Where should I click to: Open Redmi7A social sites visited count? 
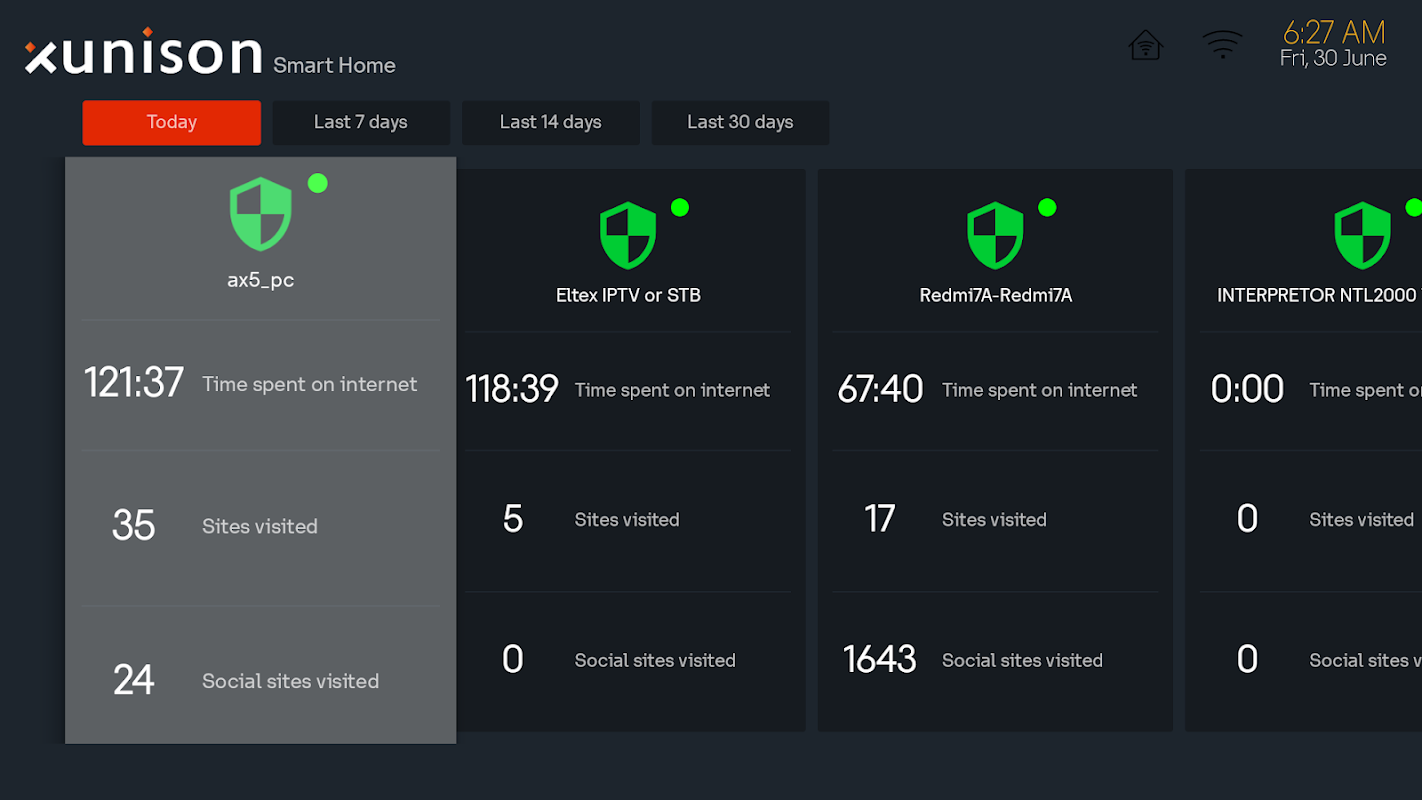coord(995,660)
